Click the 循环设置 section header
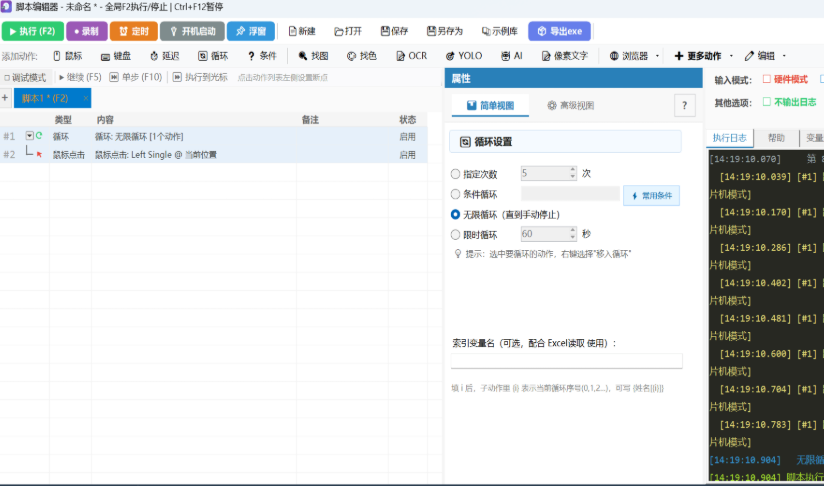The width and height of the screenshot is (824, 486). coord(566,142)
